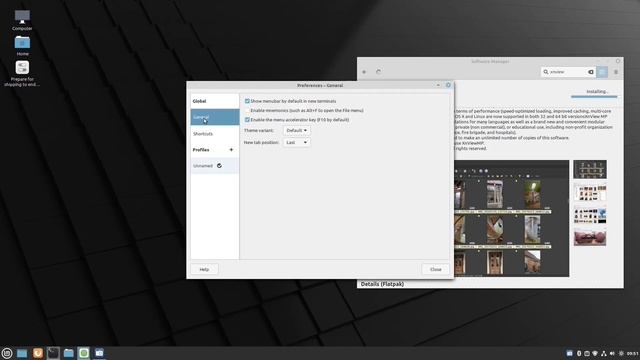Open the Computer desktop icon
The width and height of the screenshot is (640, 360).
pos(22,20)
